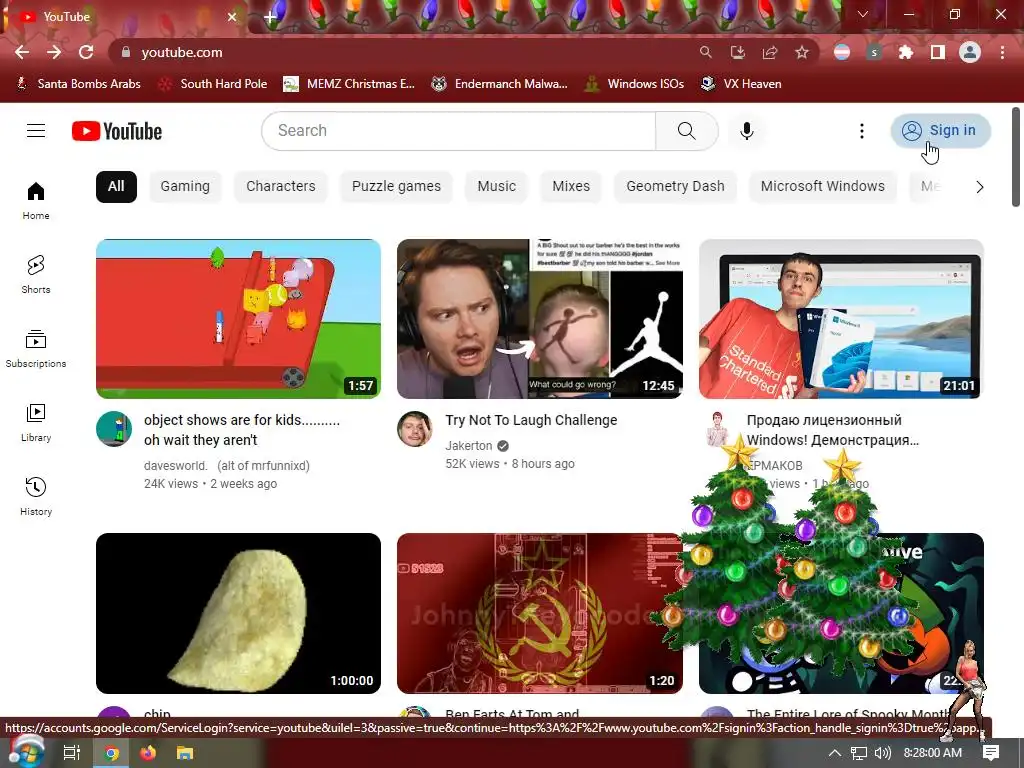Click the Sign in button
The image size is (1024, 768).
coord(940,131)
